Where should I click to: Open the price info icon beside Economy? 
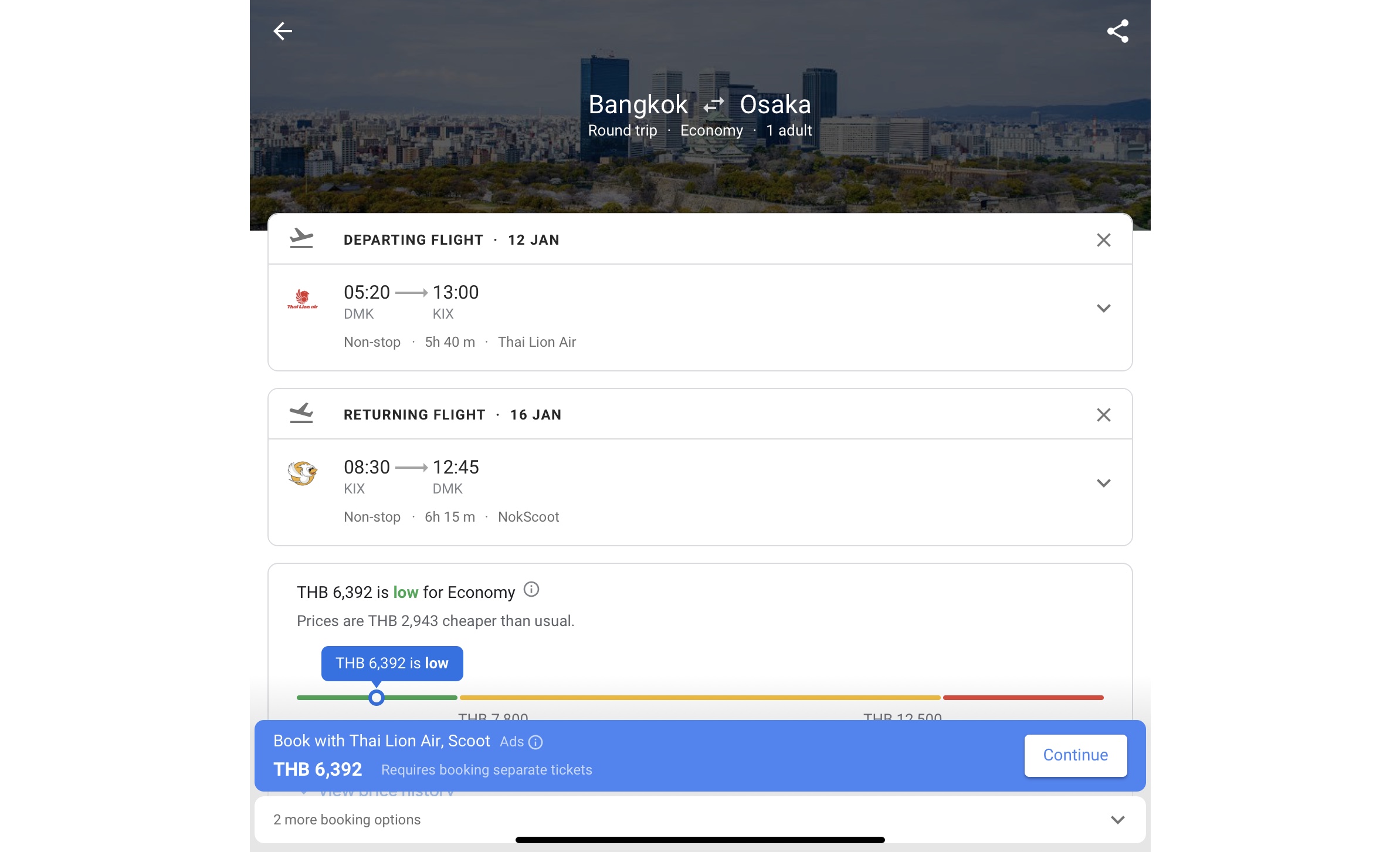[x=531, y=589]
